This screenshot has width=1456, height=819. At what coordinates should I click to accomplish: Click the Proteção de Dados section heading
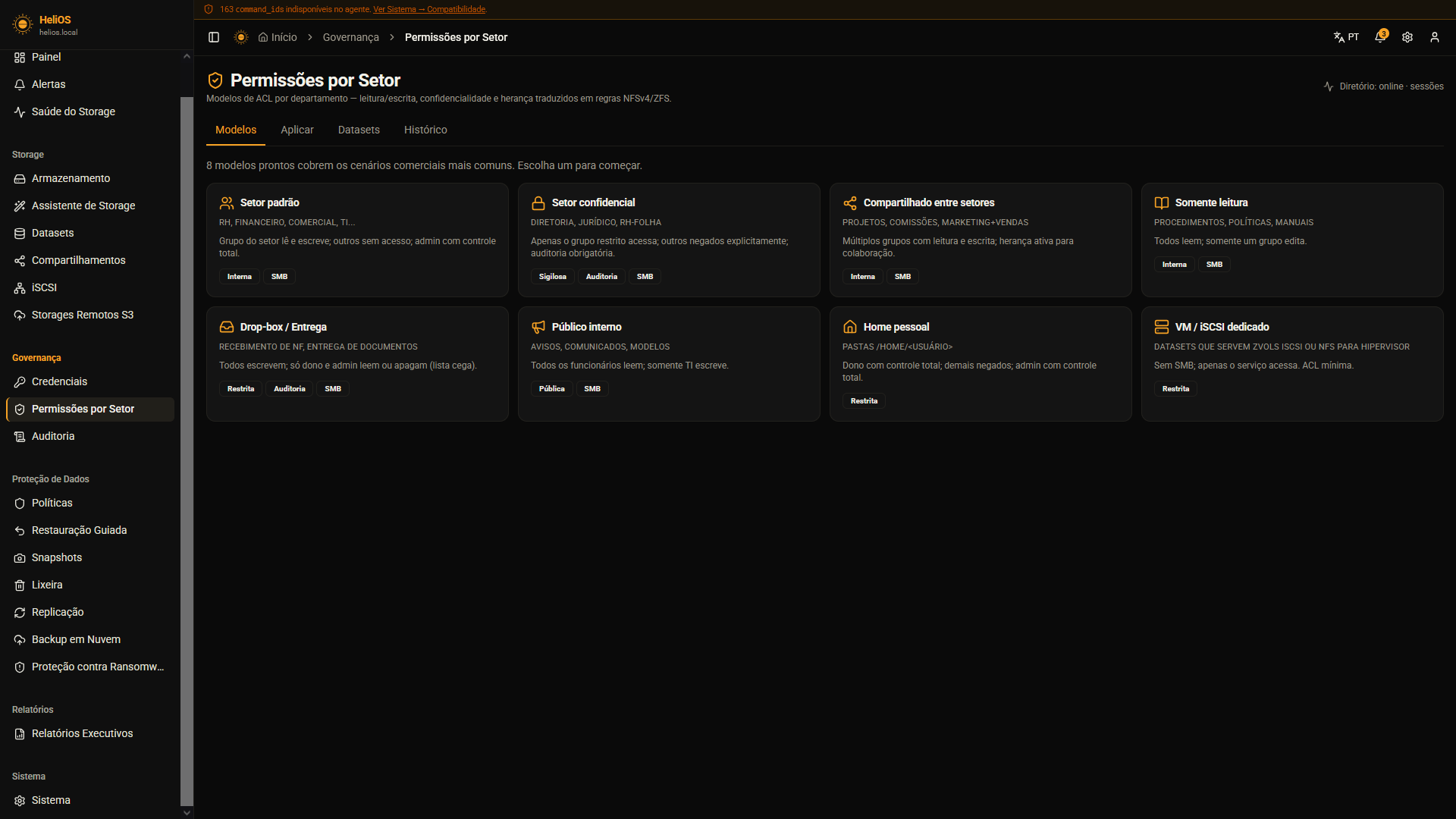point(51,479)
